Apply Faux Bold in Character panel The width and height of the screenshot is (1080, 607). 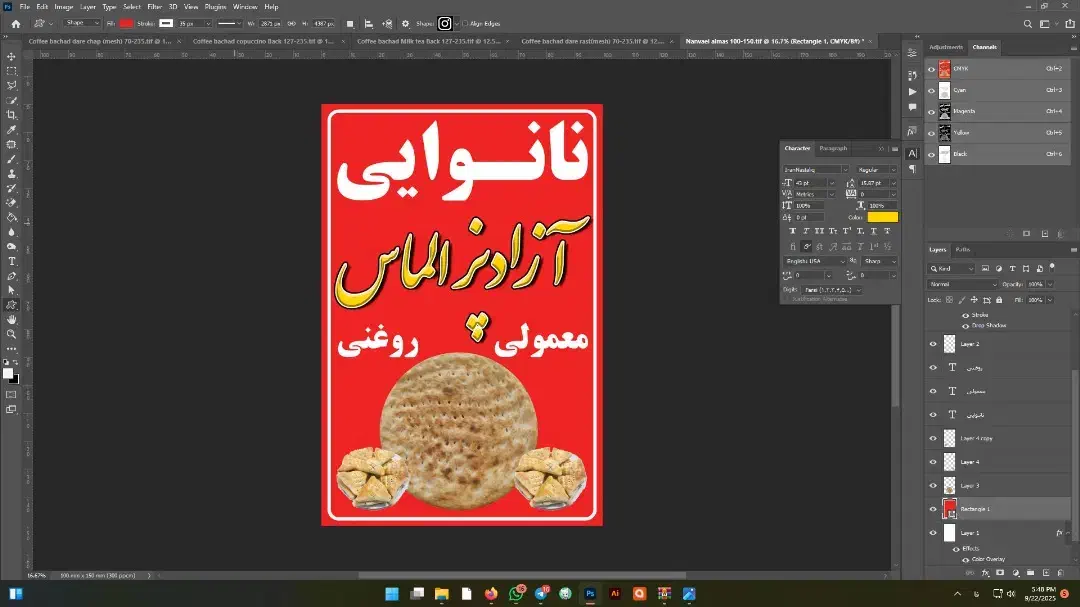click(792, 231)
